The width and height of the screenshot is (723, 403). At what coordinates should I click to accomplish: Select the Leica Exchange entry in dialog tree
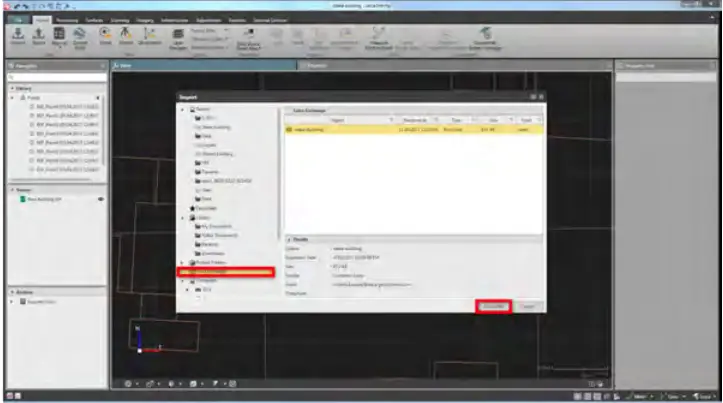[226, 272]
